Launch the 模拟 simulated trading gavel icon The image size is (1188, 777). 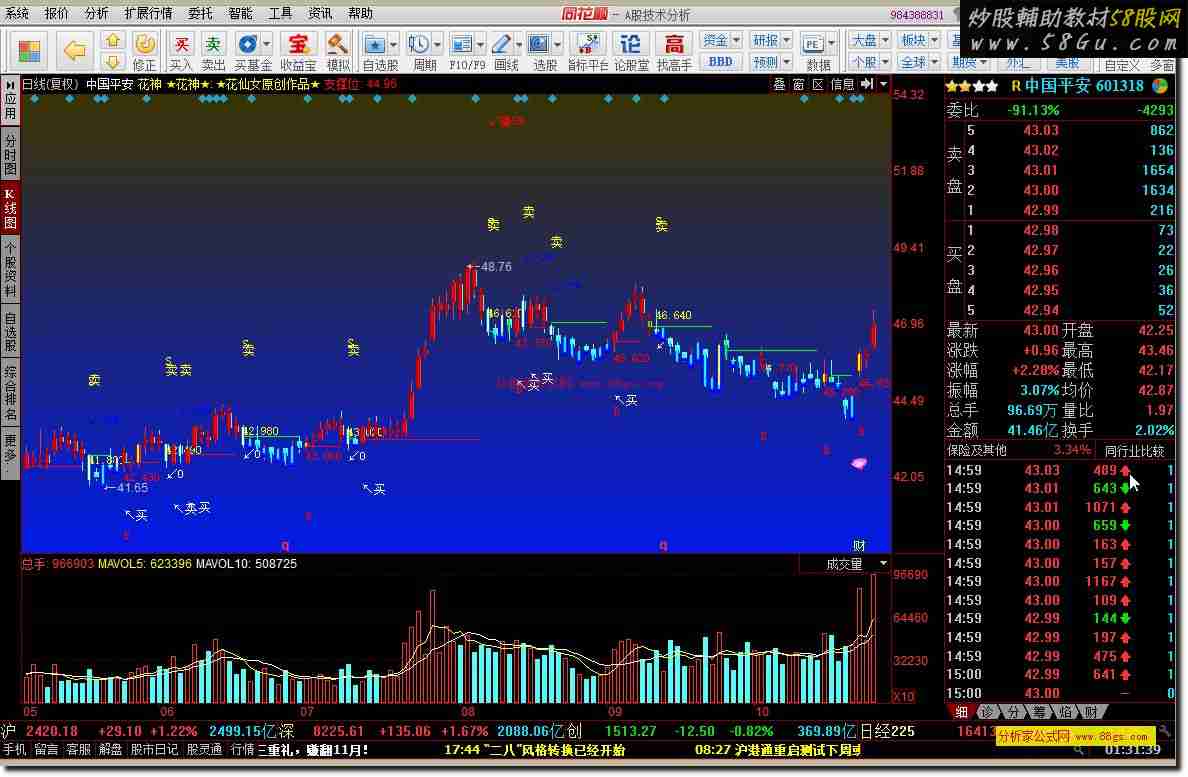(338, 45)
